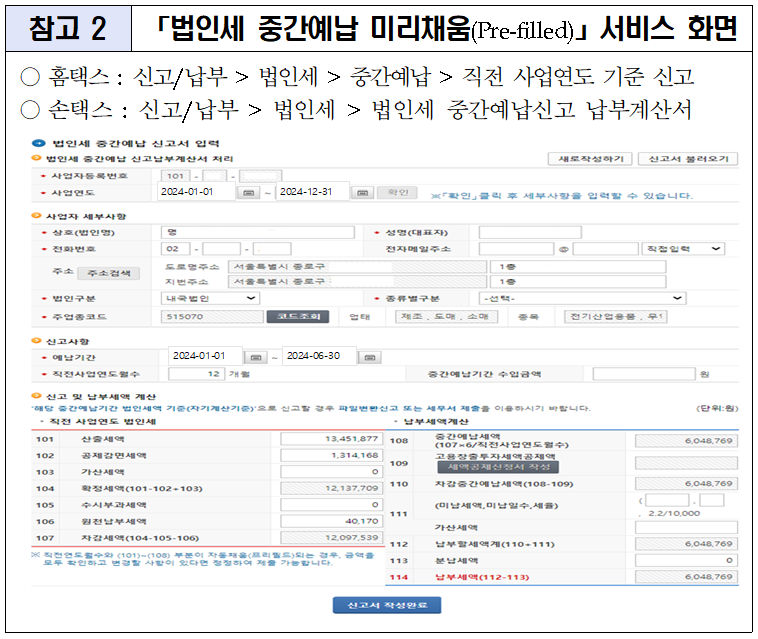
Task: Click the 가산세액 field under 납부세액계산
Action: [685, 527]
